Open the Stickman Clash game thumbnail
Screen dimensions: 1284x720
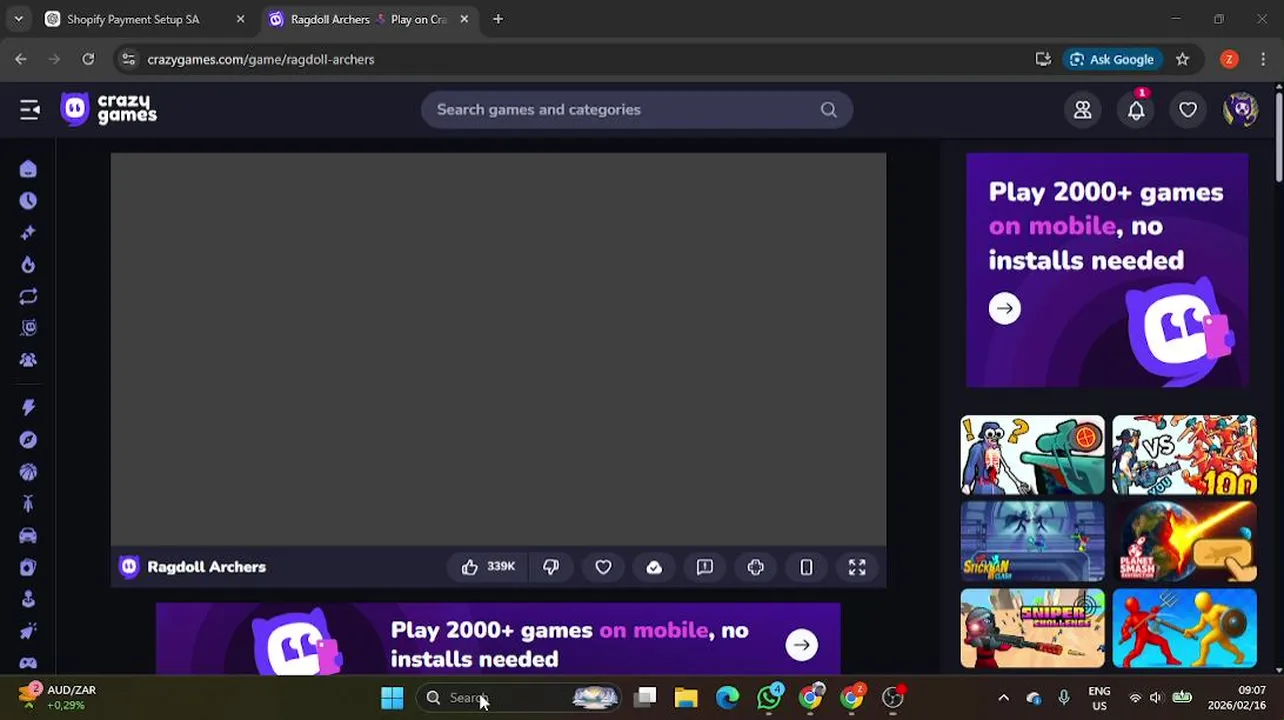point(1033,542)
